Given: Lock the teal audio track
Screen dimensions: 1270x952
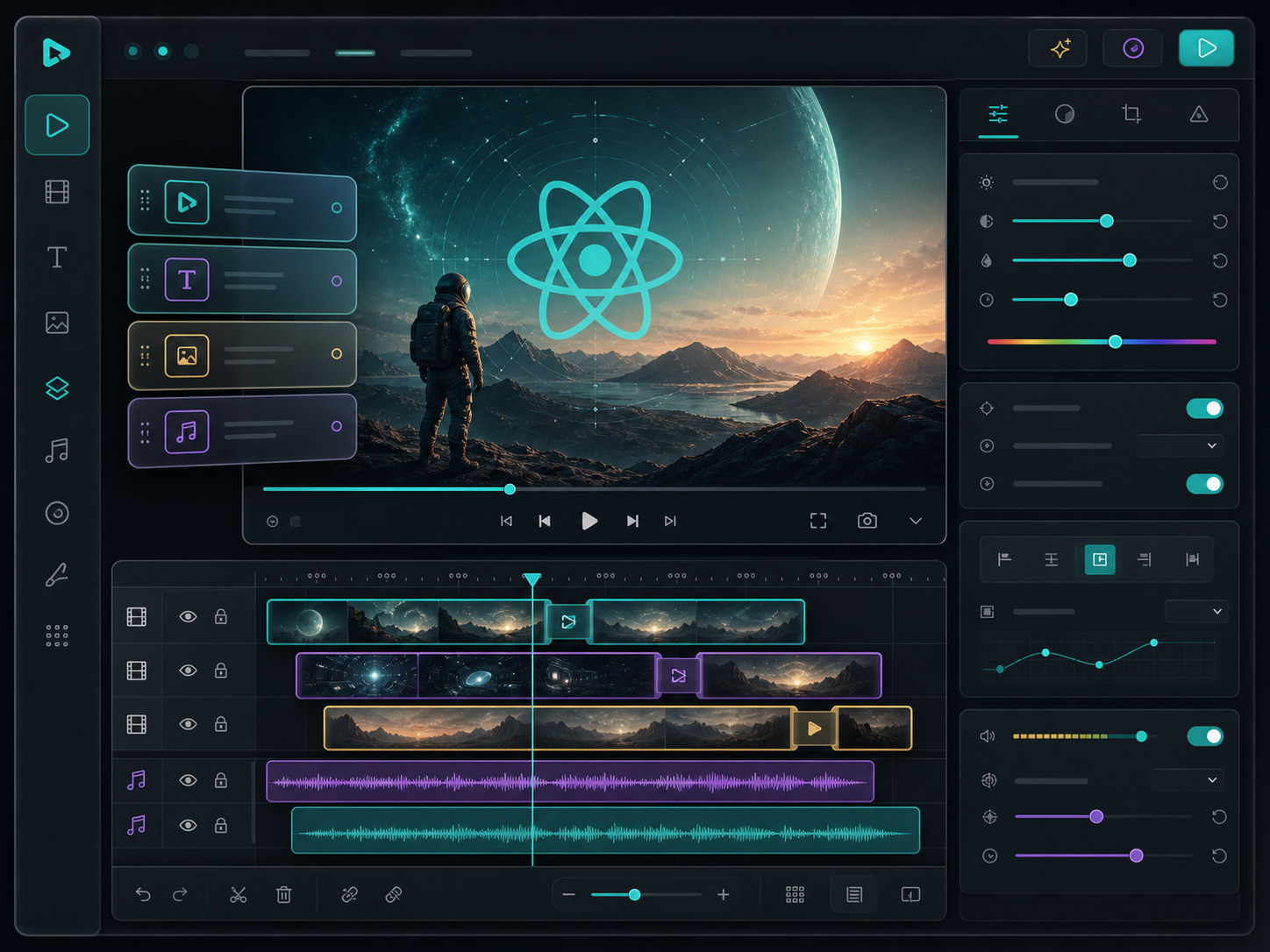Looking at the screenshot, I should coord(221,825).
